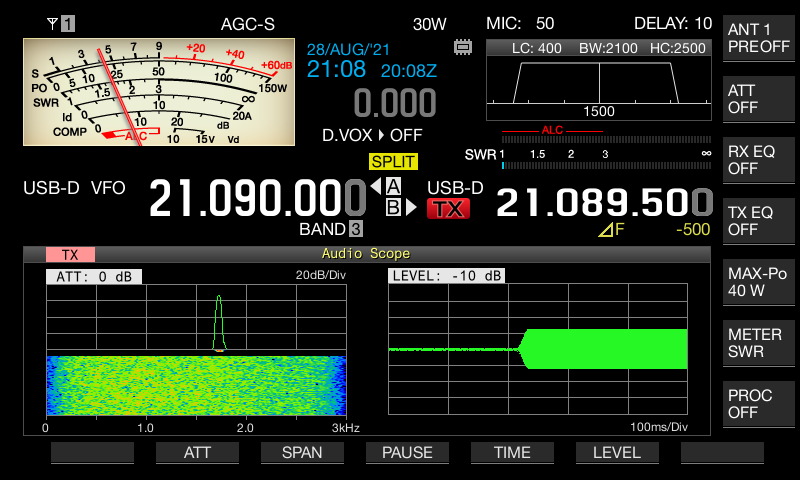
Task: Click the analog S-meter panel
Action: 159,92
